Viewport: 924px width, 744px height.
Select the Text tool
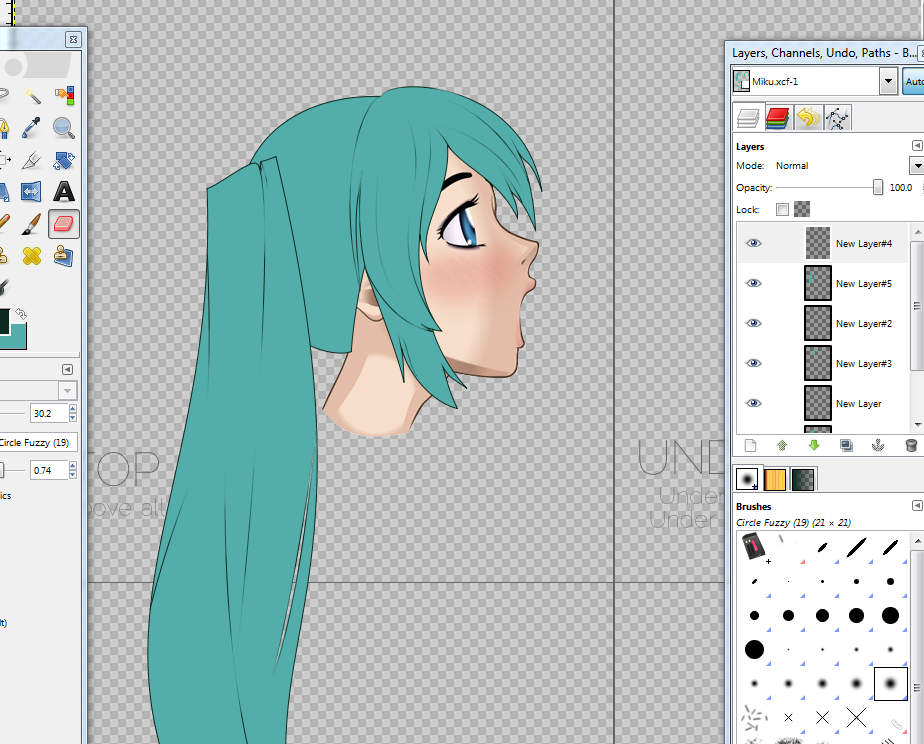(x=64, y=191)
